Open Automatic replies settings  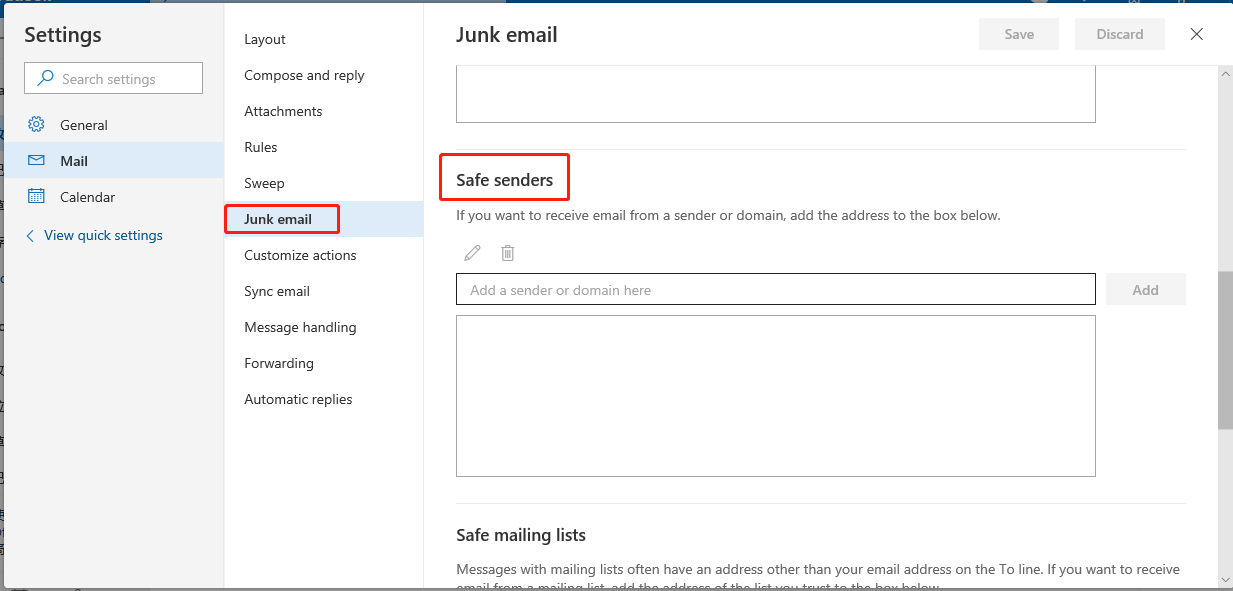coord(298,399)
